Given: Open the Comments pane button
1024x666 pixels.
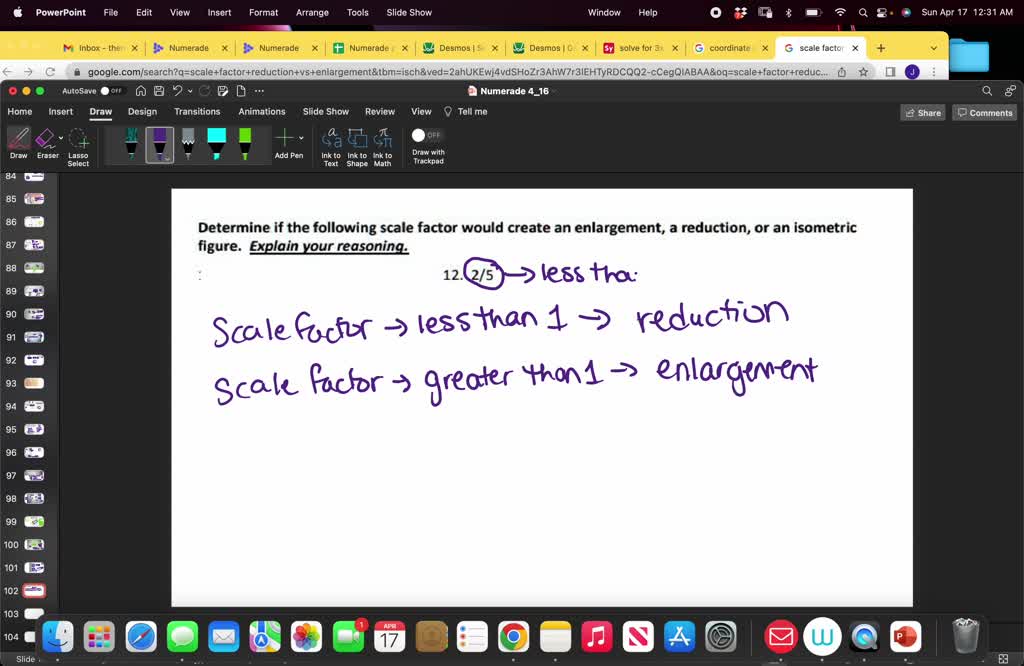Looking at the screenshot, I should point(984,113).
